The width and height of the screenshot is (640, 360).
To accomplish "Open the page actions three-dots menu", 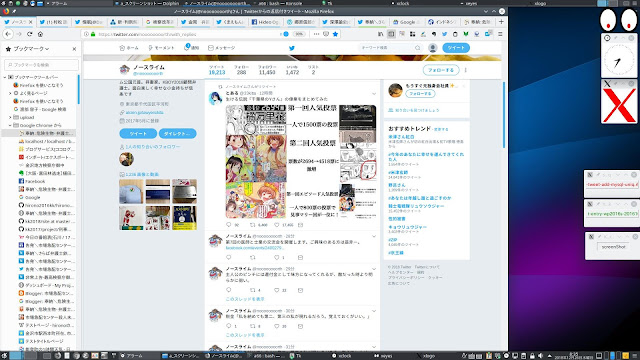I will (x=316, y=34).
